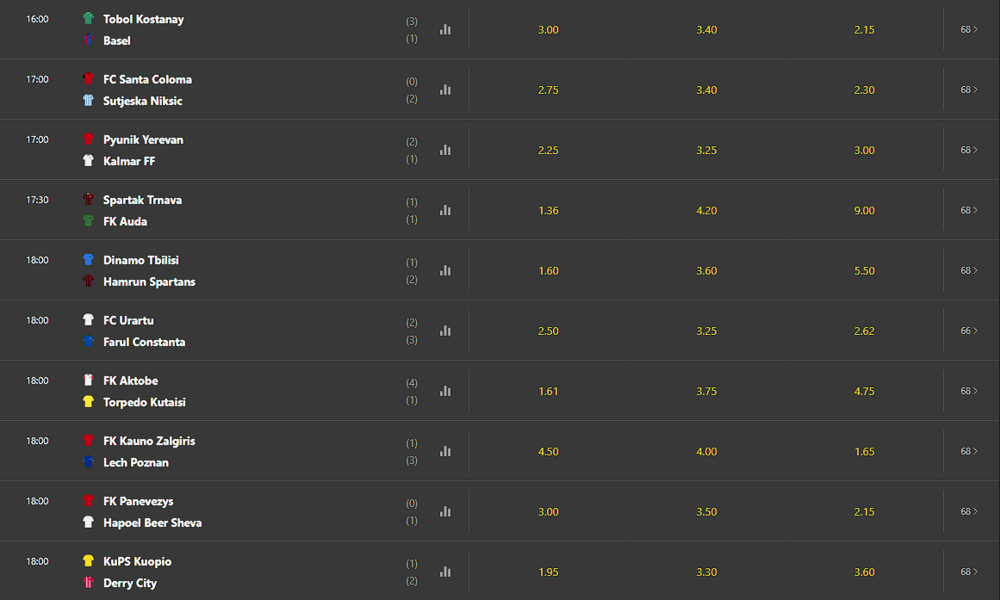Open stats icon for Tobol Kostanay vs Basel

click(445, 29)
